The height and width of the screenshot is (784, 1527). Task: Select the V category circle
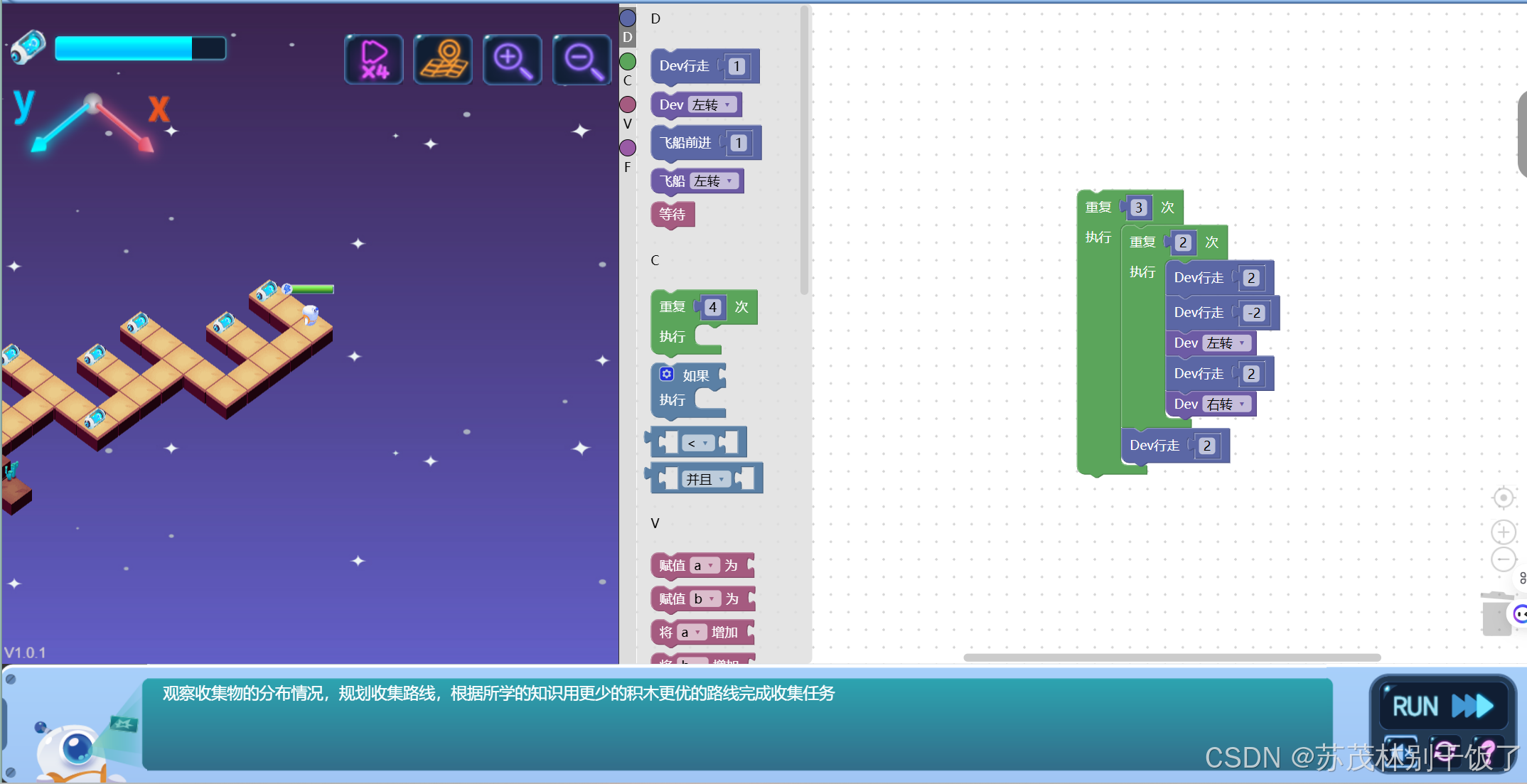[628, 104]
